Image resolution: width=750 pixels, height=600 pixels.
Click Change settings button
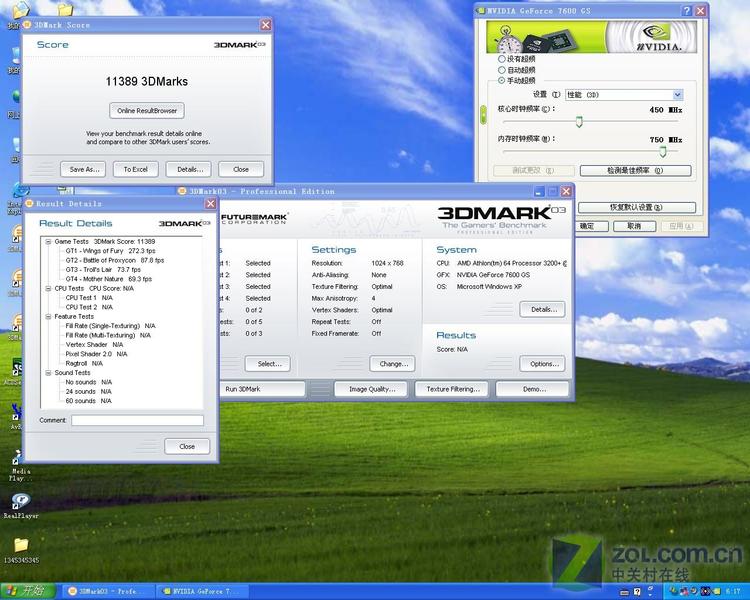pyautogui.click(x=392, y=364)
